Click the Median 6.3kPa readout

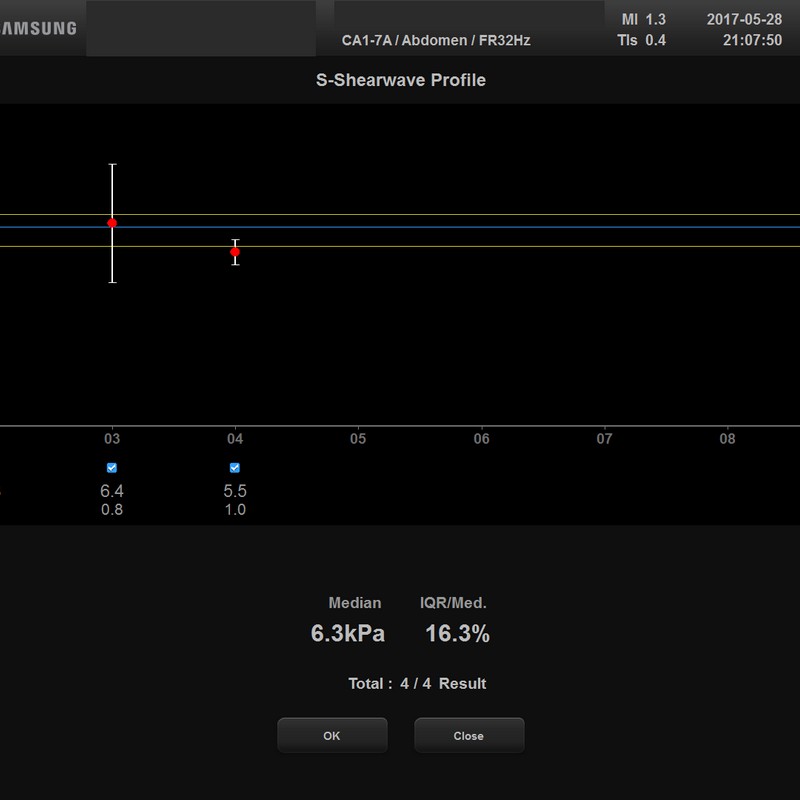(347, 633)
